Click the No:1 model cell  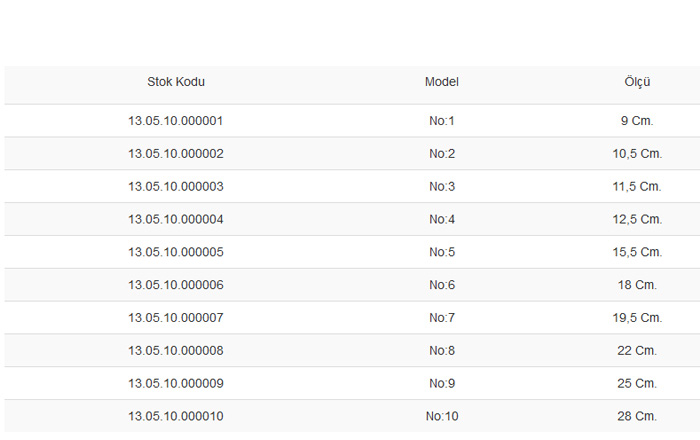coord(442,121)
